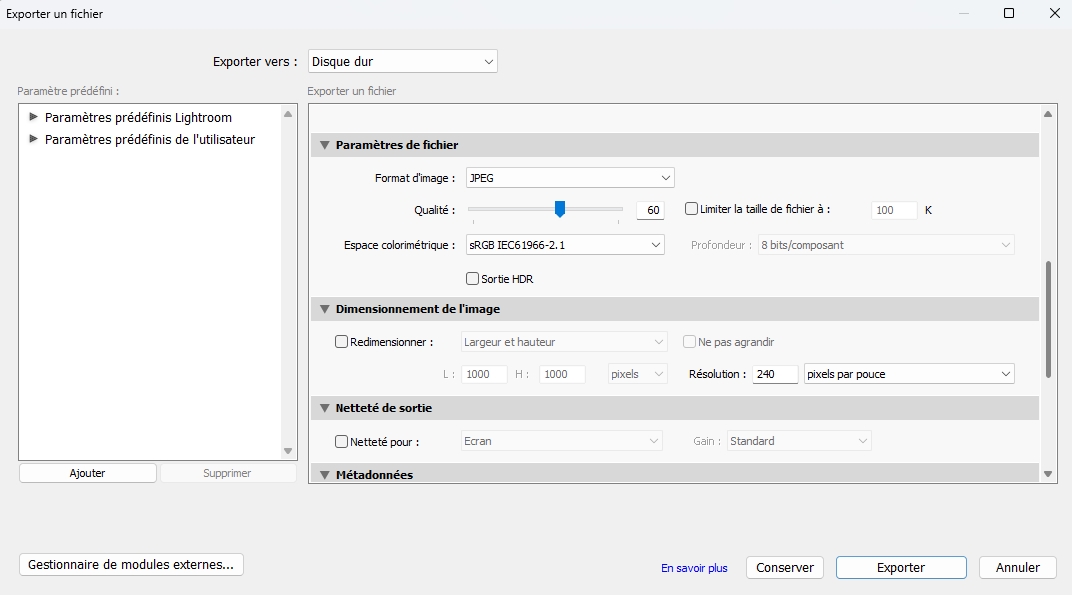
Task: Expand Paramètres prédéfinis de l'utilisateur
Action: pyautogui.click(x=34, y=139)
